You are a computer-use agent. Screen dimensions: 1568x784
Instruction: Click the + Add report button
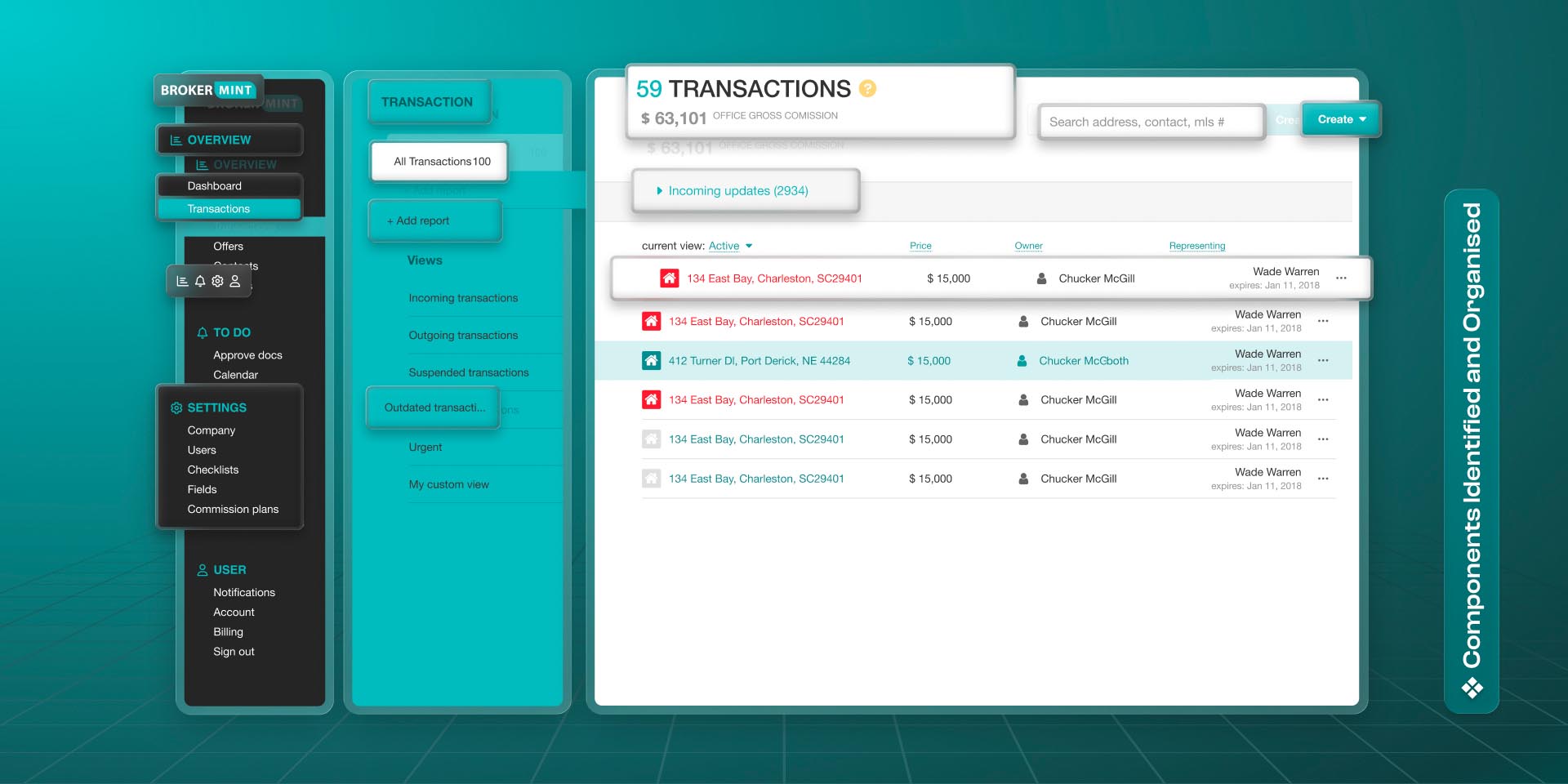pos(418,221)
